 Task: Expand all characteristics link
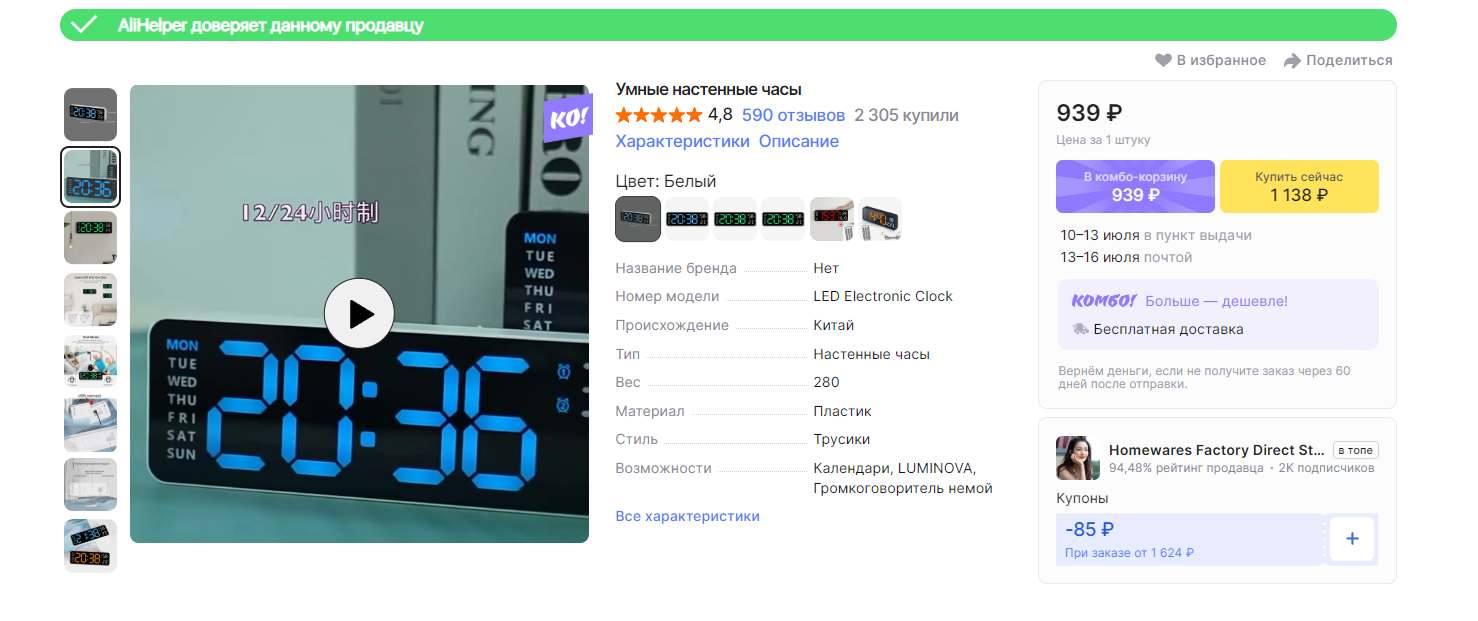tap(688, 517)
